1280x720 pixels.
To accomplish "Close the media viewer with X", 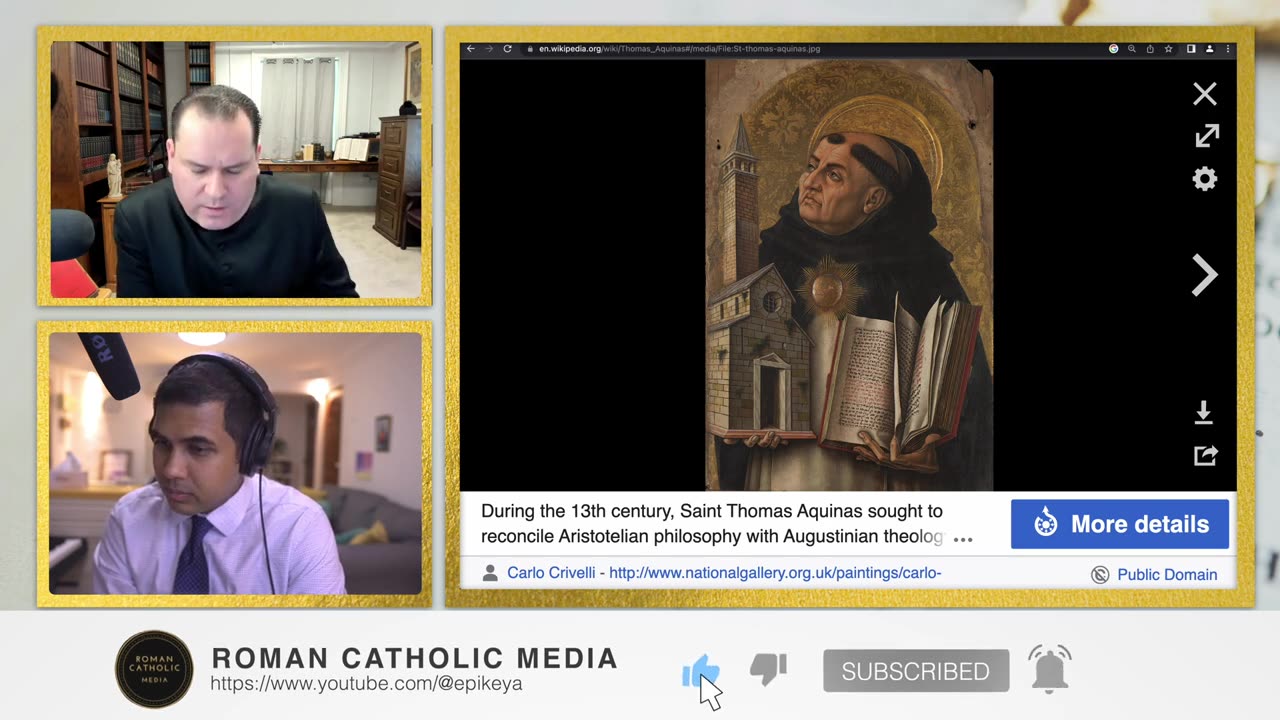I will coord(1205,94).
